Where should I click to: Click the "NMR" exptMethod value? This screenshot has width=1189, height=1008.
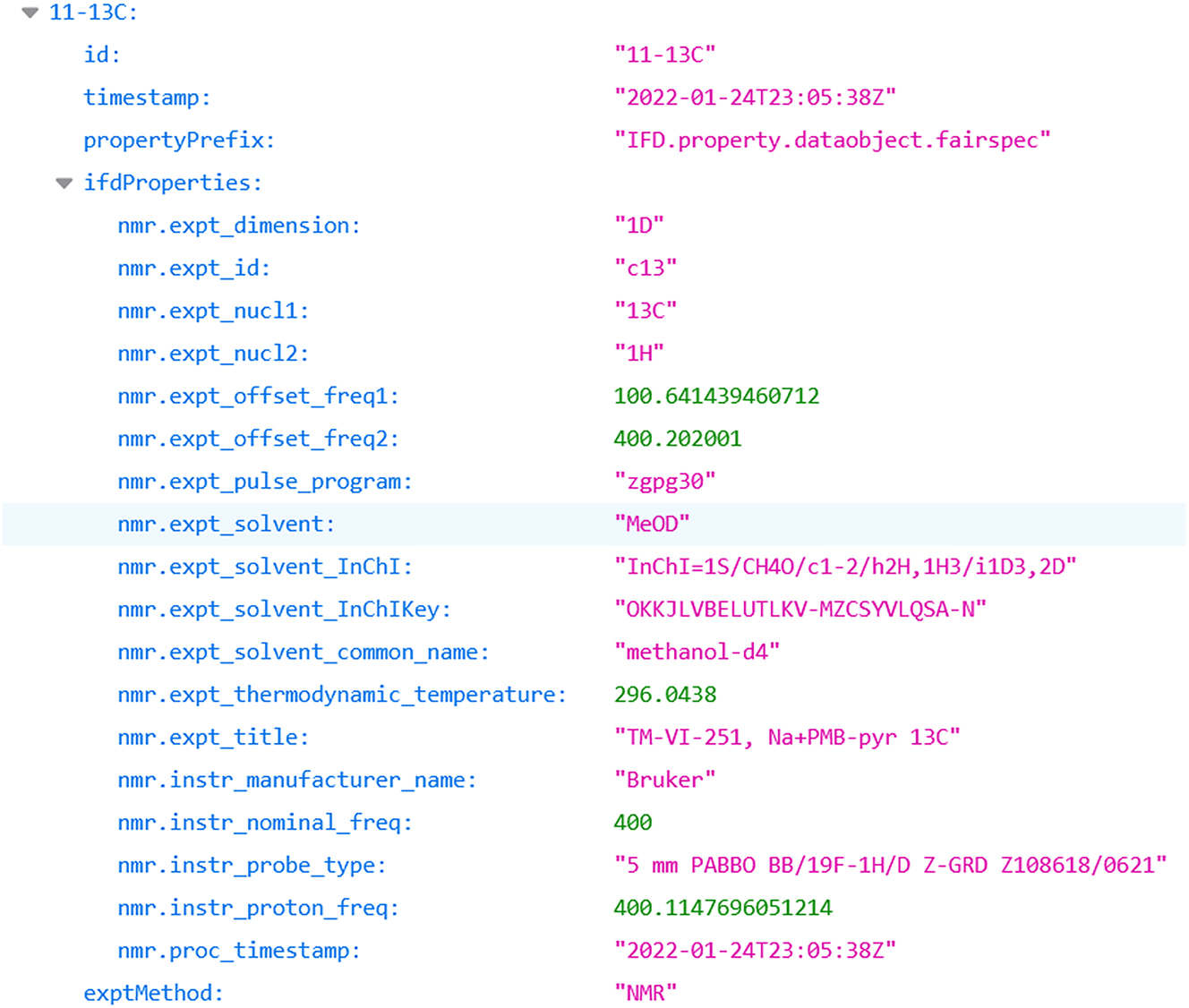645,992
